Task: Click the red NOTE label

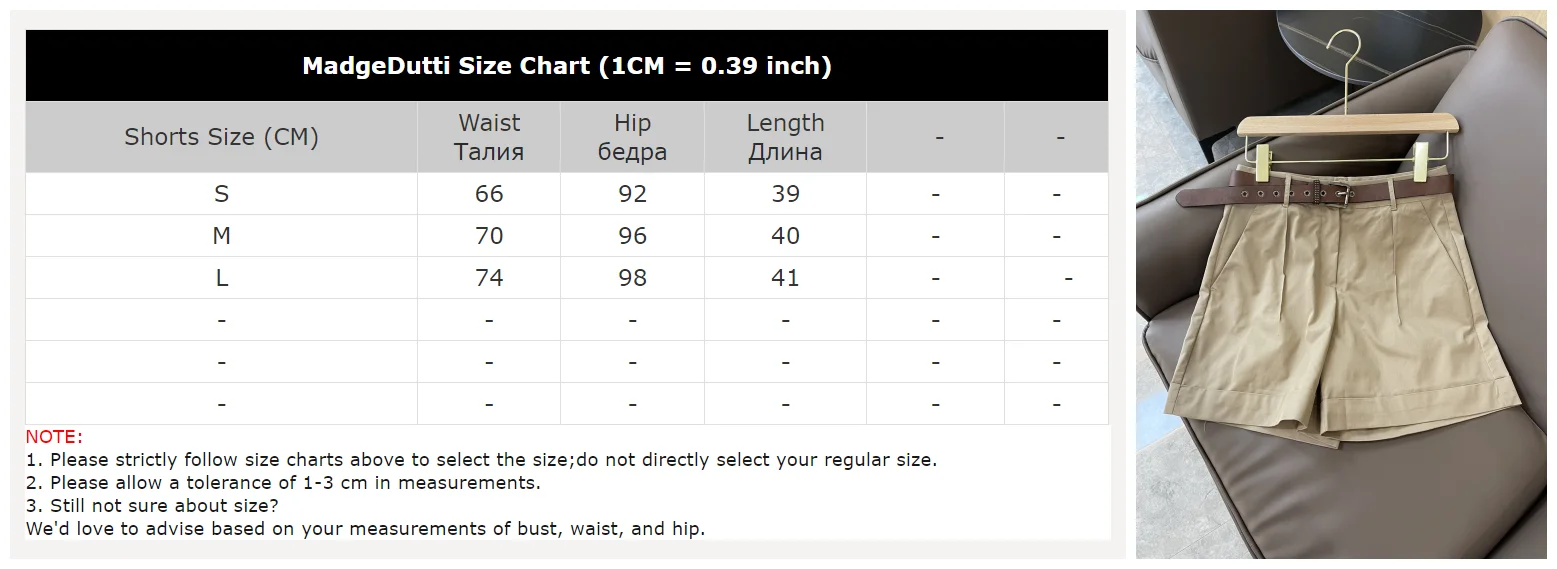Action: point(54,437)
